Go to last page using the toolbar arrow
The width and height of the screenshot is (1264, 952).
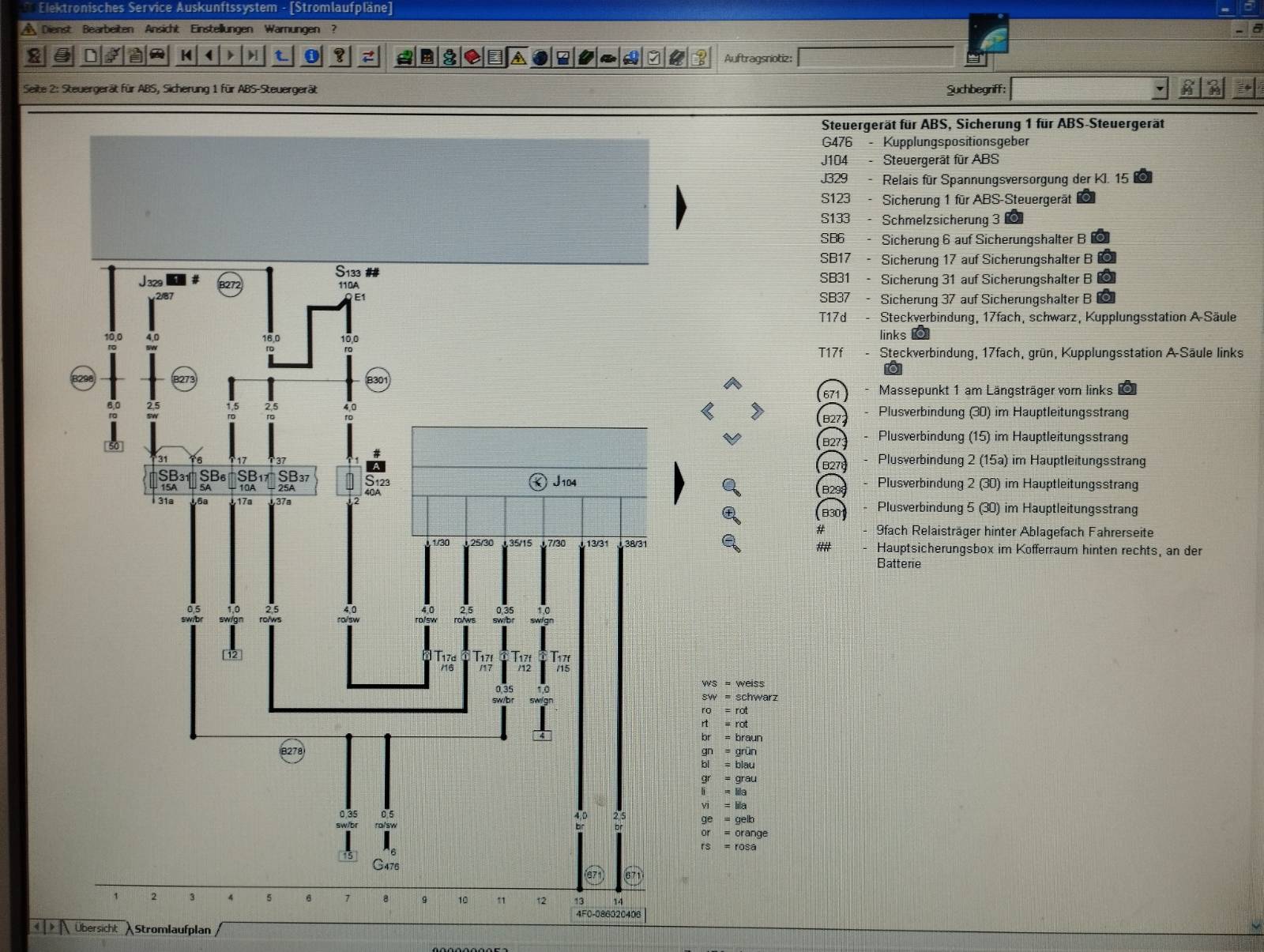pos(252,56)
